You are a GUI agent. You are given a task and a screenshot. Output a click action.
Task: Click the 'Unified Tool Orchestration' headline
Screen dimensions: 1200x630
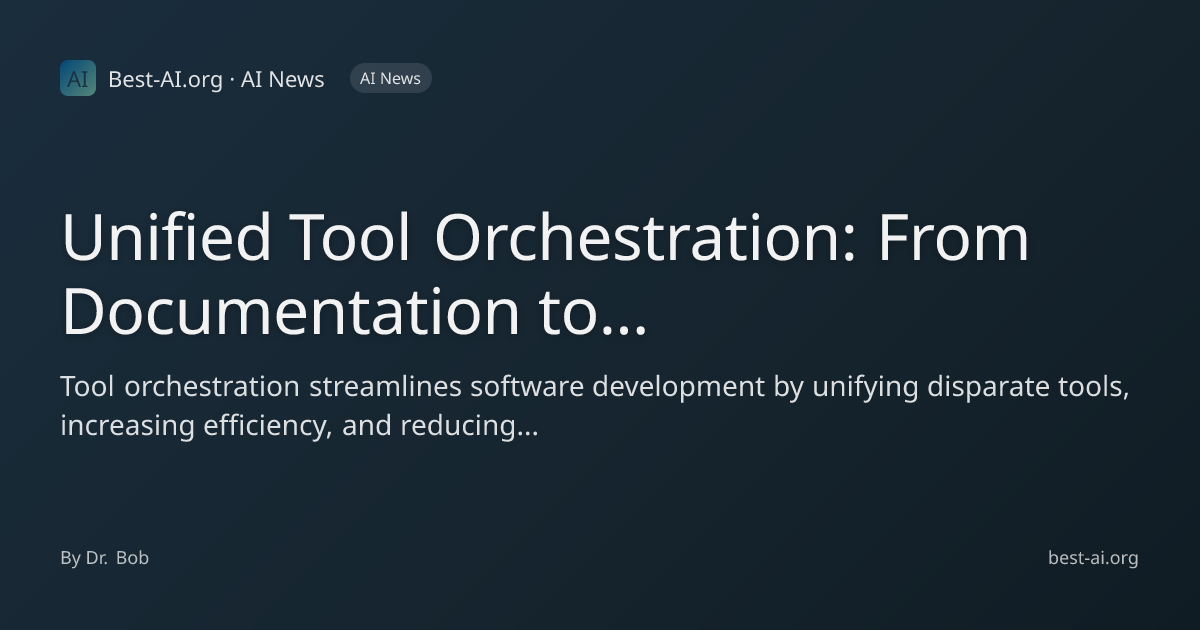click(545, 274)
